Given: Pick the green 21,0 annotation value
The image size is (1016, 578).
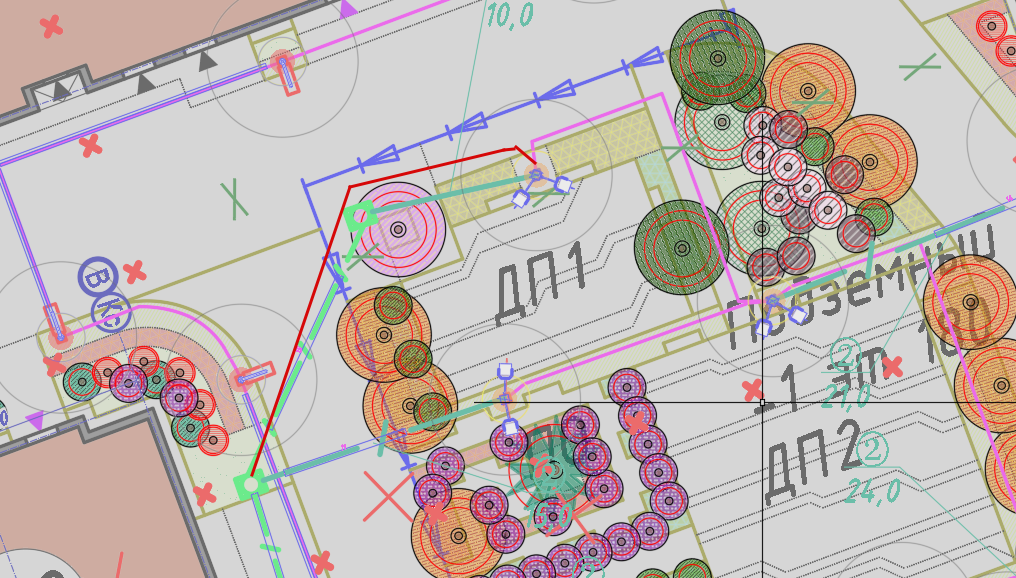Looking at the screenshot, I should [845, 395].
